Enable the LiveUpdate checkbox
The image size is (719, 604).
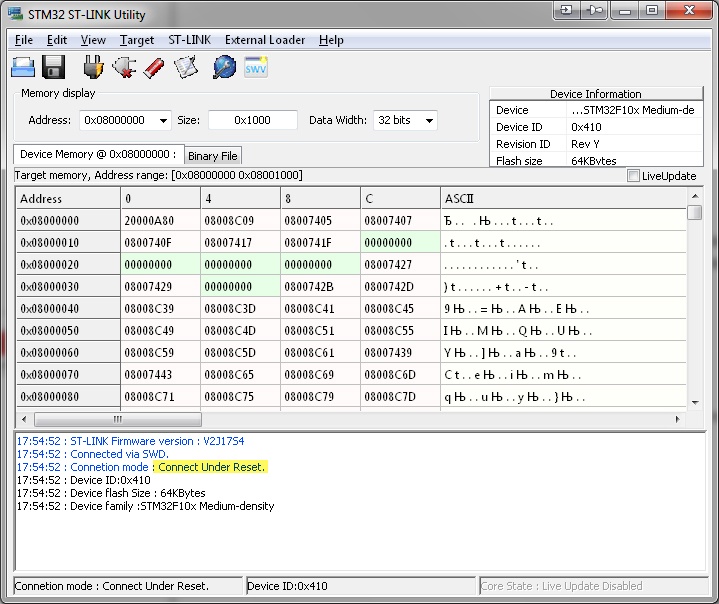coord(633,176)
